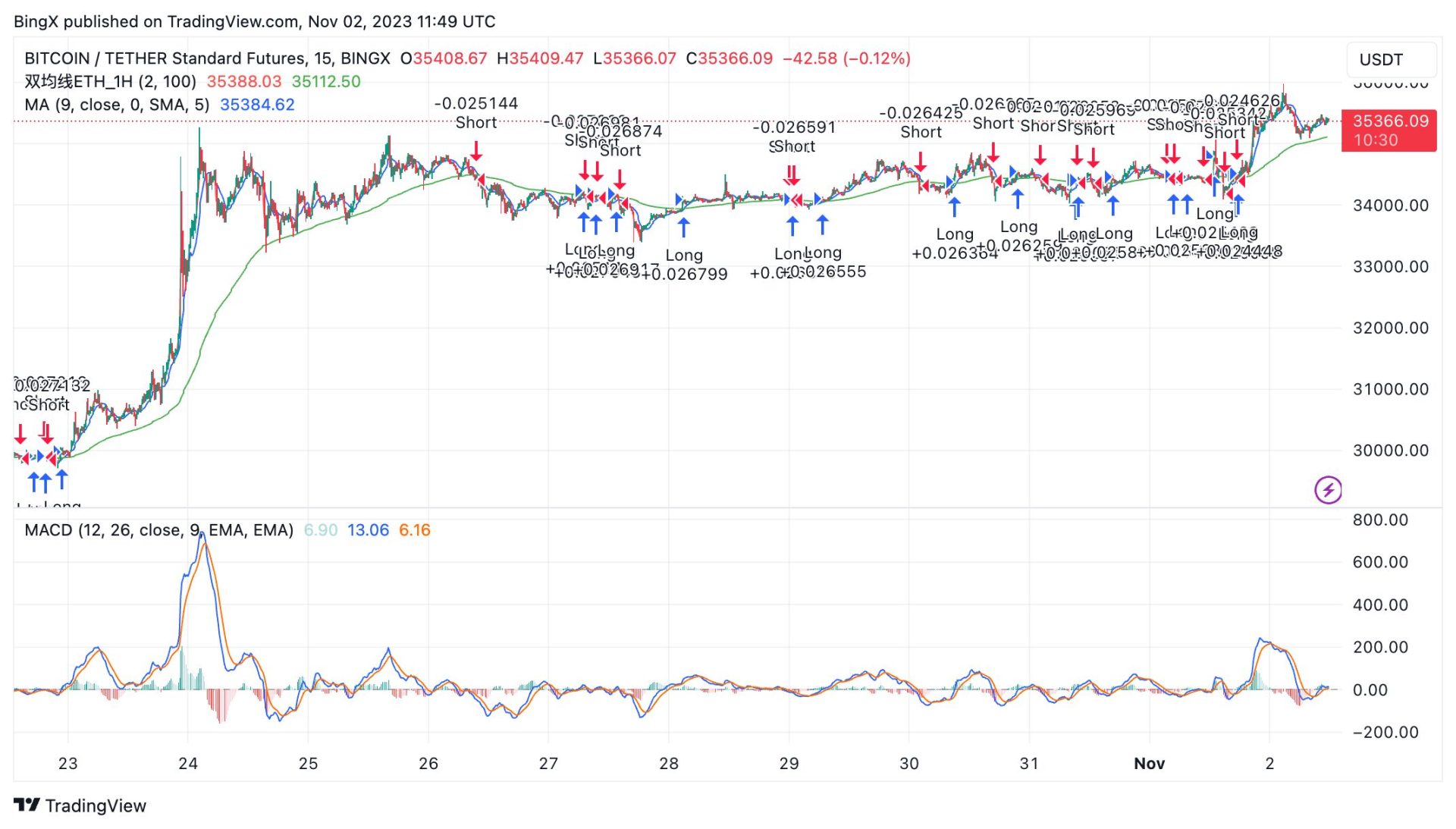Screen dimensions: 1456x829
Task: Click red current price label 35366.09
Action: (x=1389, y=121)
